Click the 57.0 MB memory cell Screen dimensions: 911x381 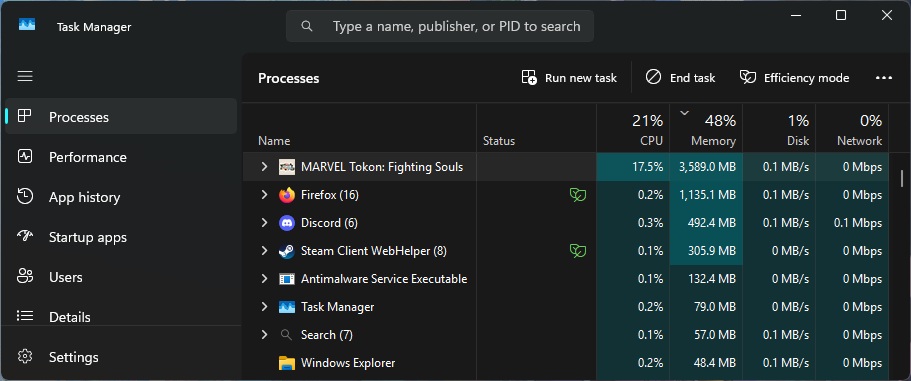[706, 335]
